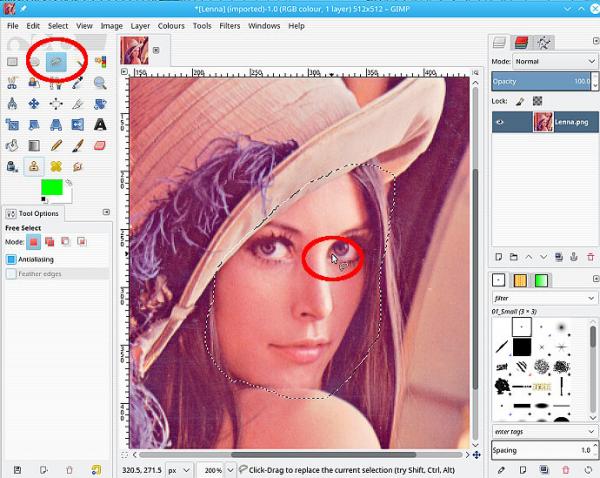Open the Filters menu
Screen dimensions: 600x478
tap(230, 26)
